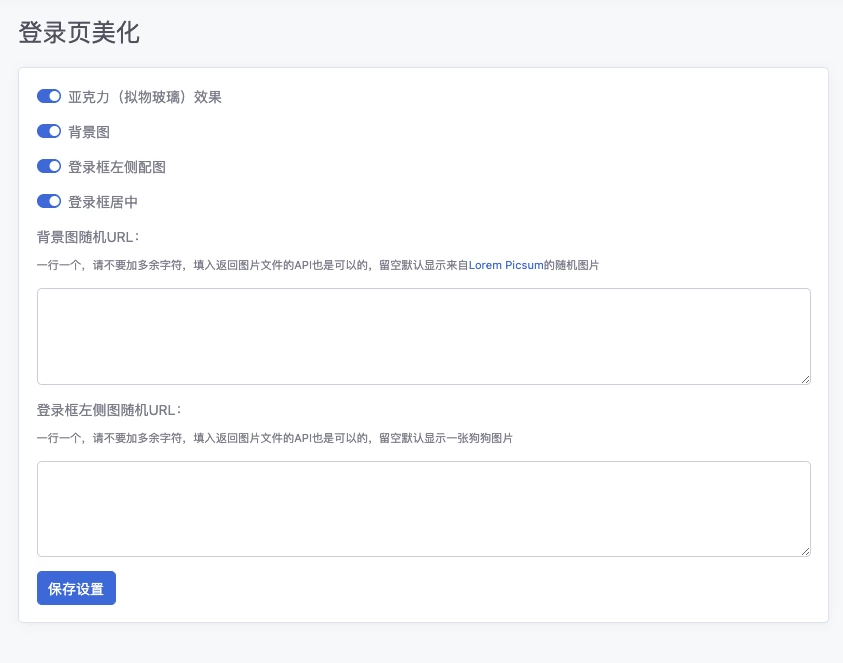
Task: Toggle off 登录框左侧配图
Action: 49,166
